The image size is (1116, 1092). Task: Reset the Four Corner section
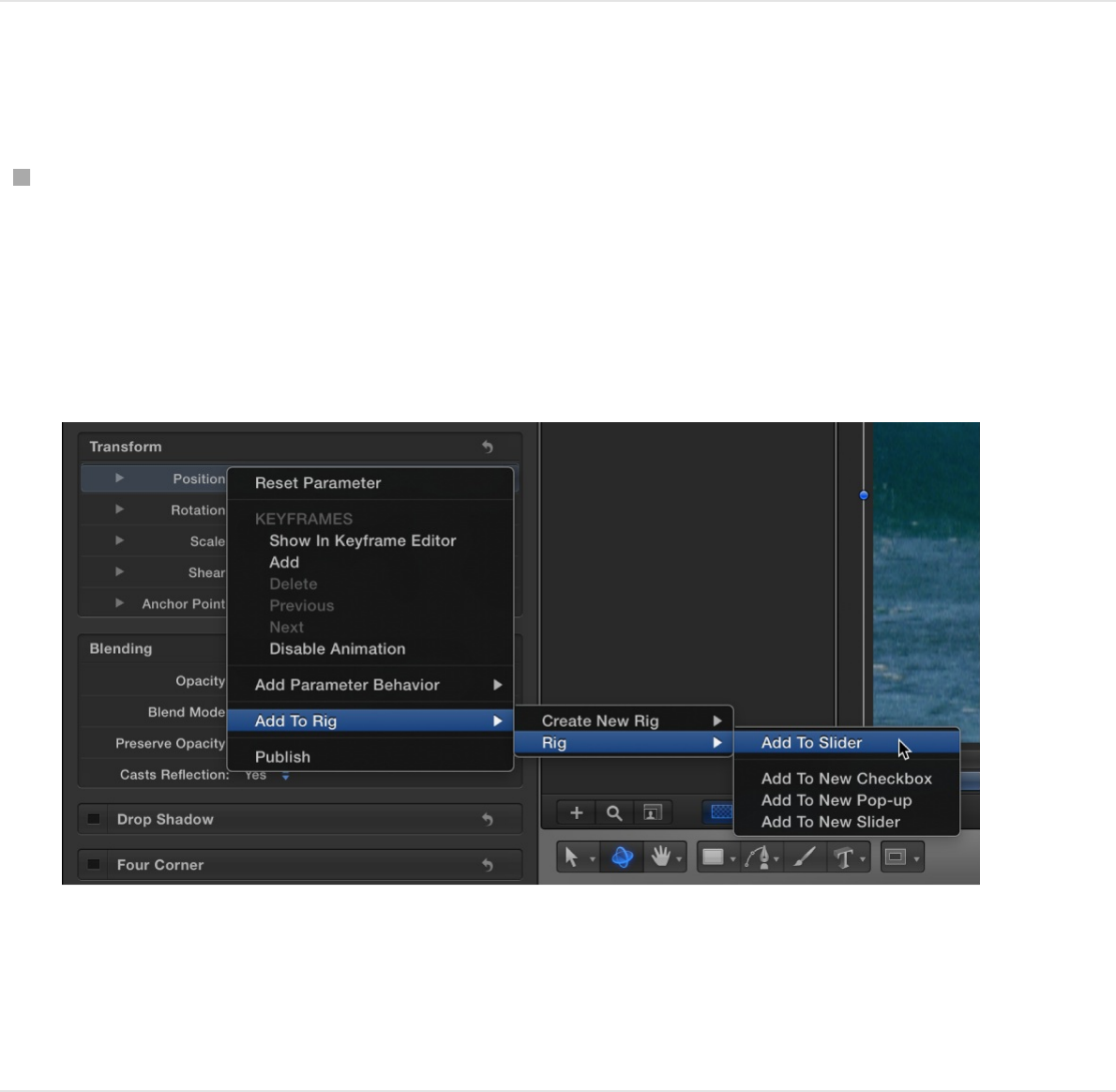pyautogui.click(x=488, y=865)
